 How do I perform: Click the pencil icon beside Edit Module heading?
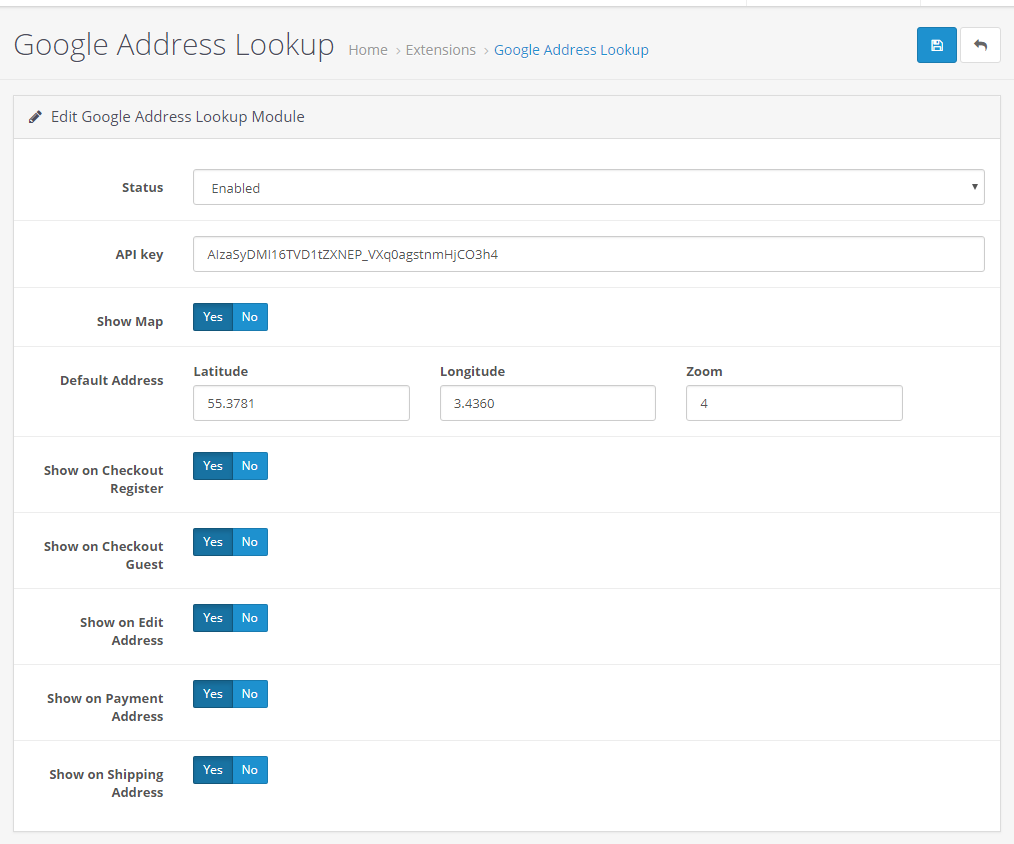coord(36,117)
